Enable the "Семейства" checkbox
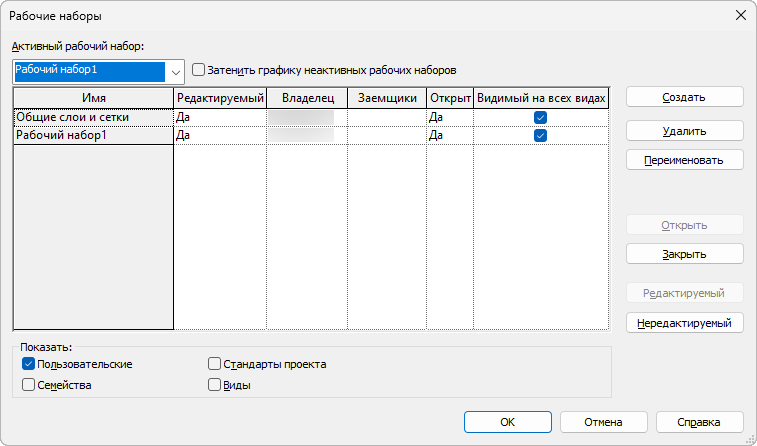 (x=28, y=384)
